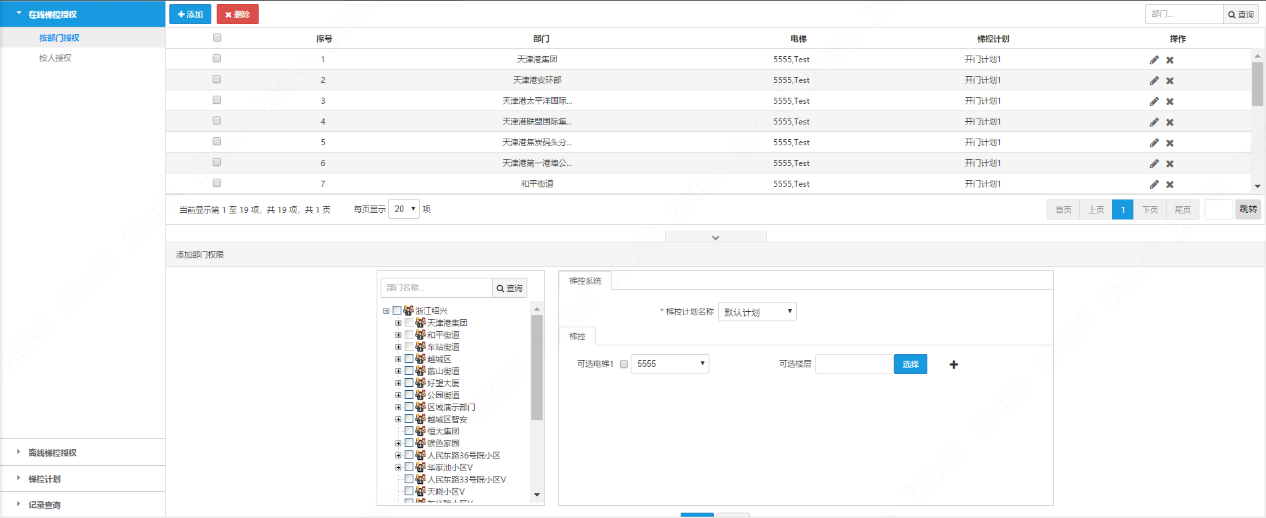The height and width of the screenshot is (518, 1266).
Task: Enable the 可选电梯1 checkbox
Action: pos(625,364)
